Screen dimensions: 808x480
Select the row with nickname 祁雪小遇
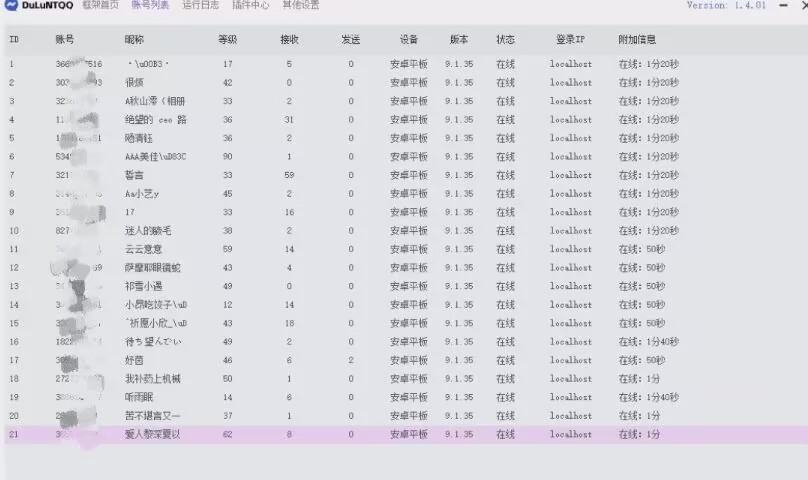coord(404,286)
